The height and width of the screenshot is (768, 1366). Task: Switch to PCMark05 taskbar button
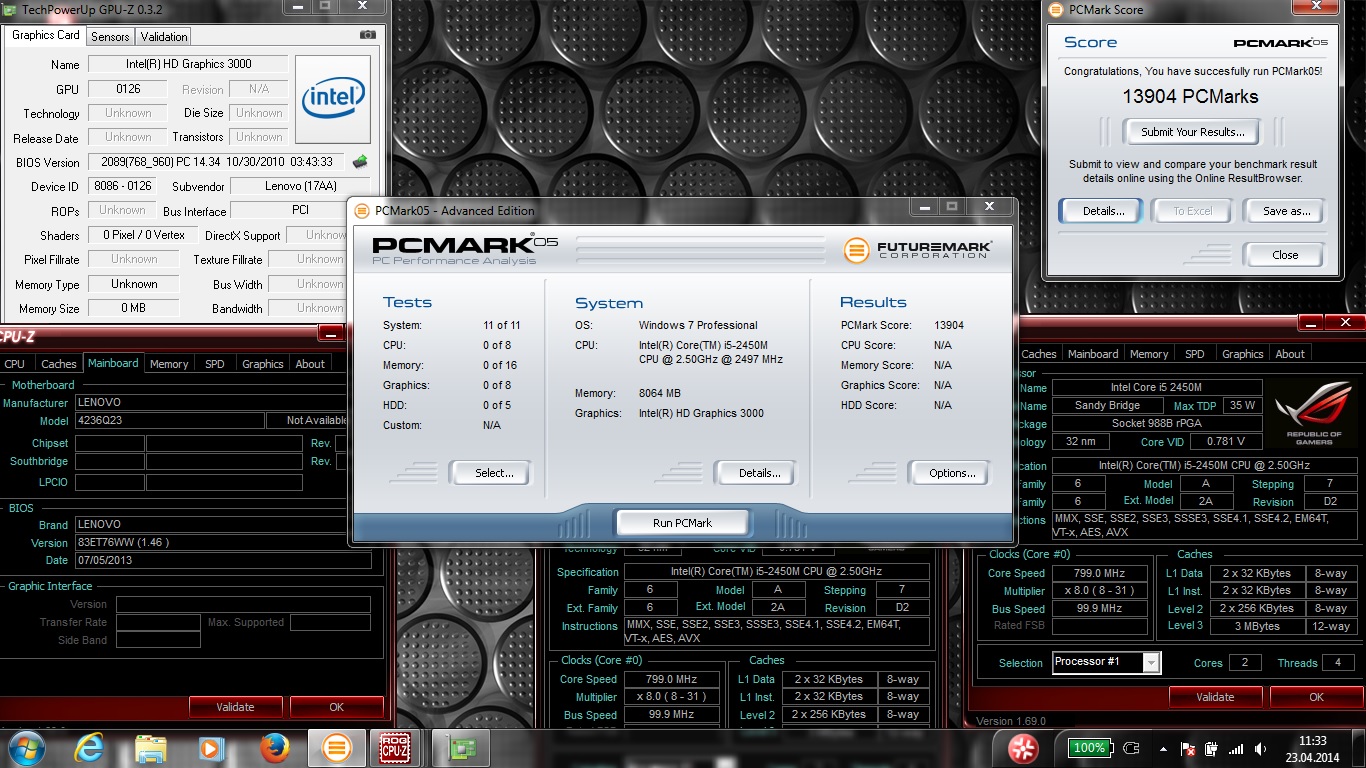[x=338, y=747]
